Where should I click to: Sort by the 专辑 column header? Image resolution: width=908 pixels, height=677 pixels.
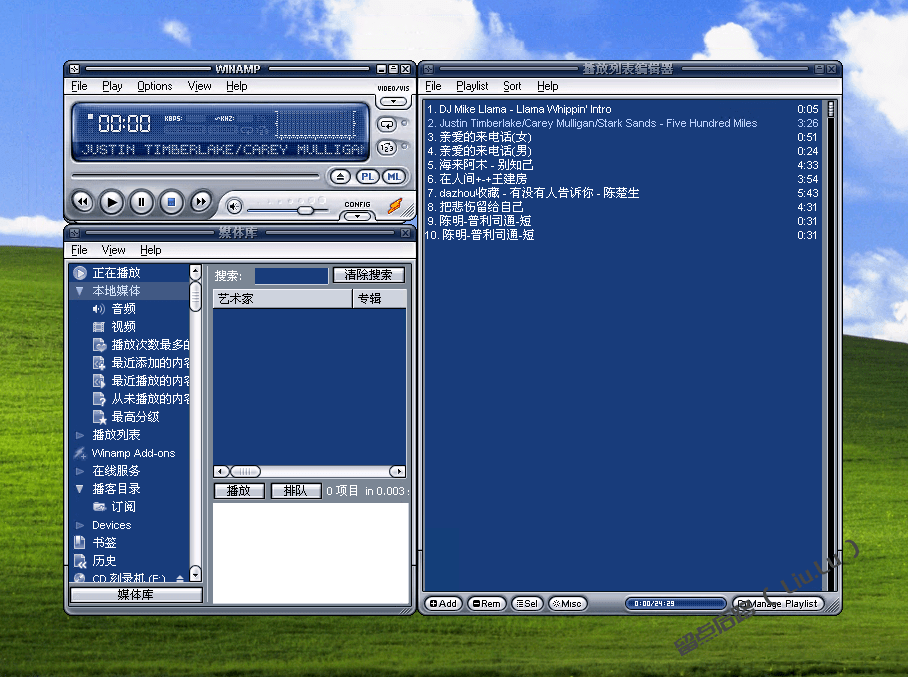380,299
